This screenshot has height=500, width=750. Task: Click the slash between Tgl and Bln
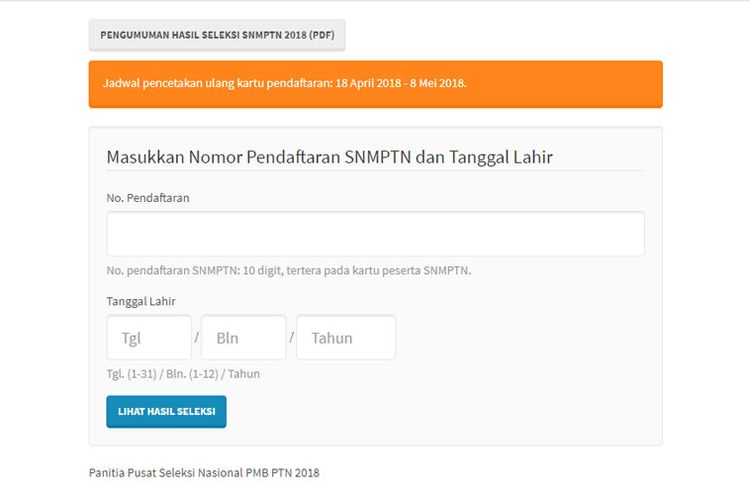coord(197,338)
